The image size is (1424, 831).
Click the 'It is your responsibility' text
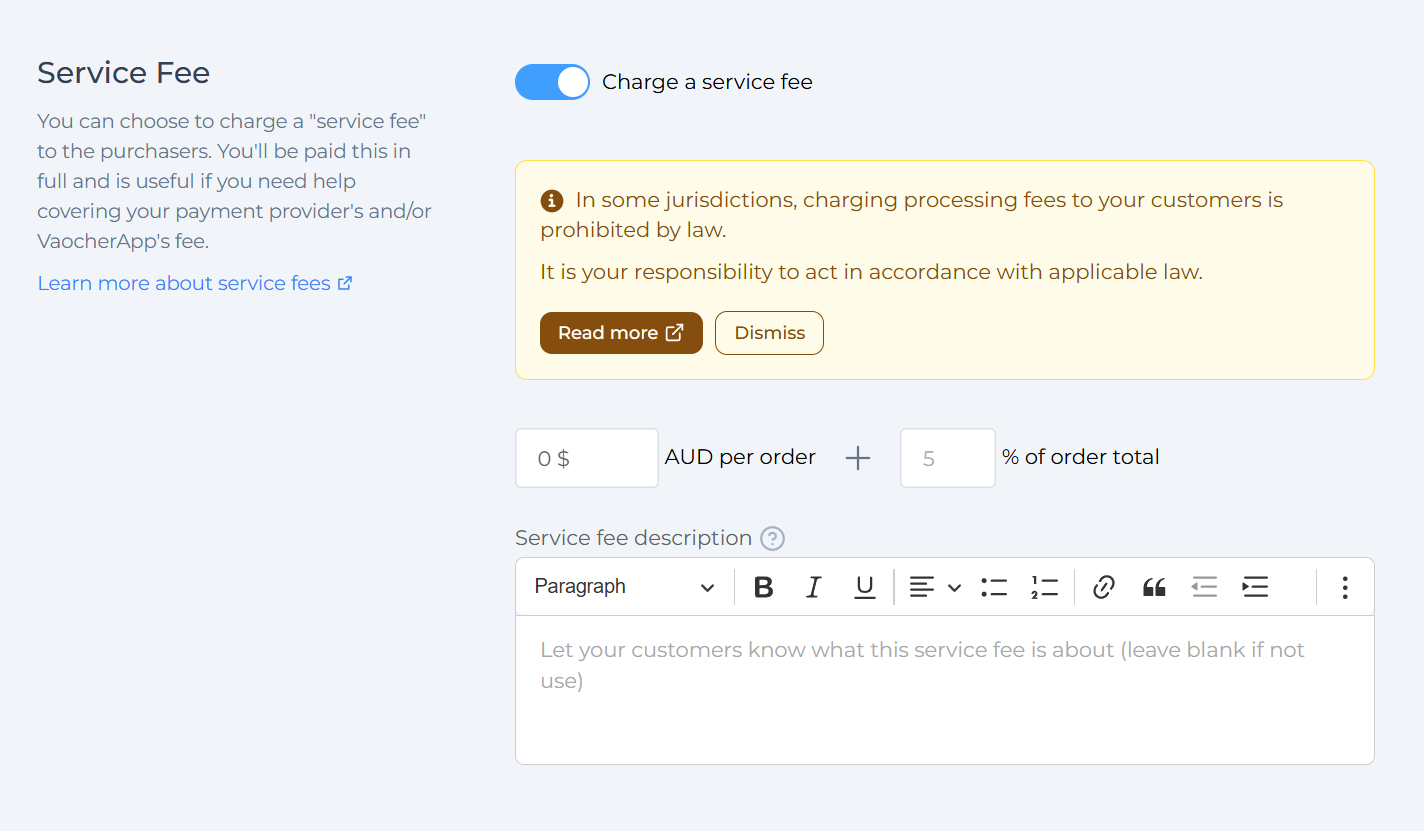(871, 272)
